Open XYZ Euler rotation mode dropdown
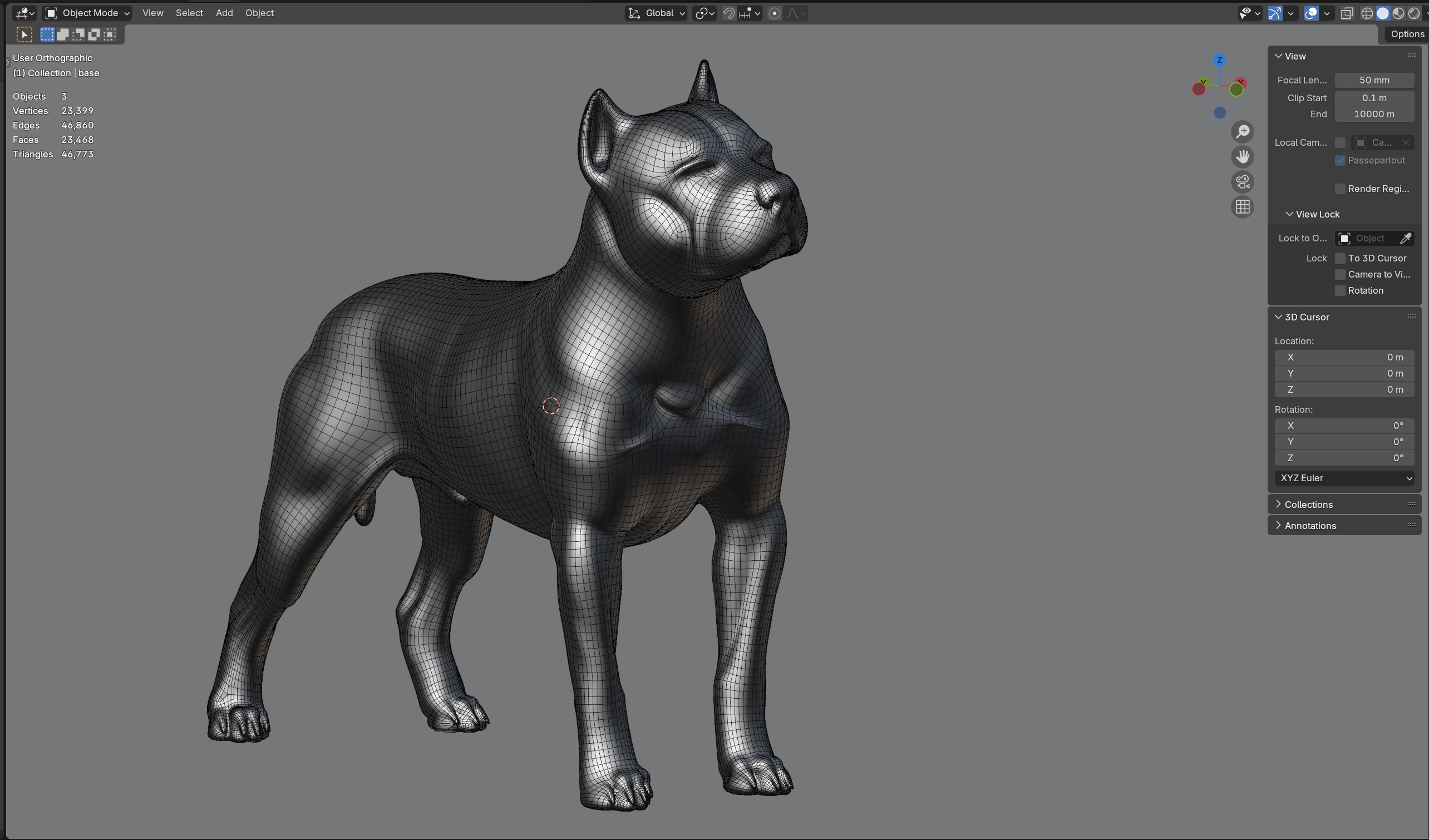1429x840 pixels. click(1344, 478)
